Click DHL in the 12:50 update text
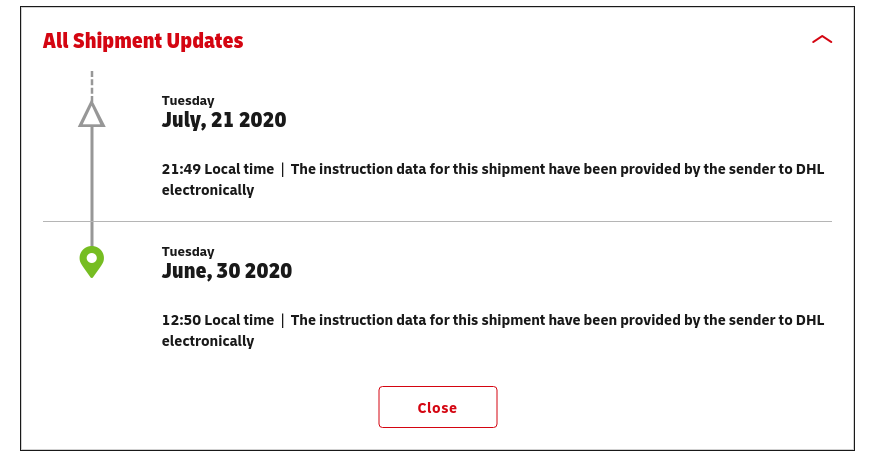This screenshot has width=869, height=456. pos(810,320)
